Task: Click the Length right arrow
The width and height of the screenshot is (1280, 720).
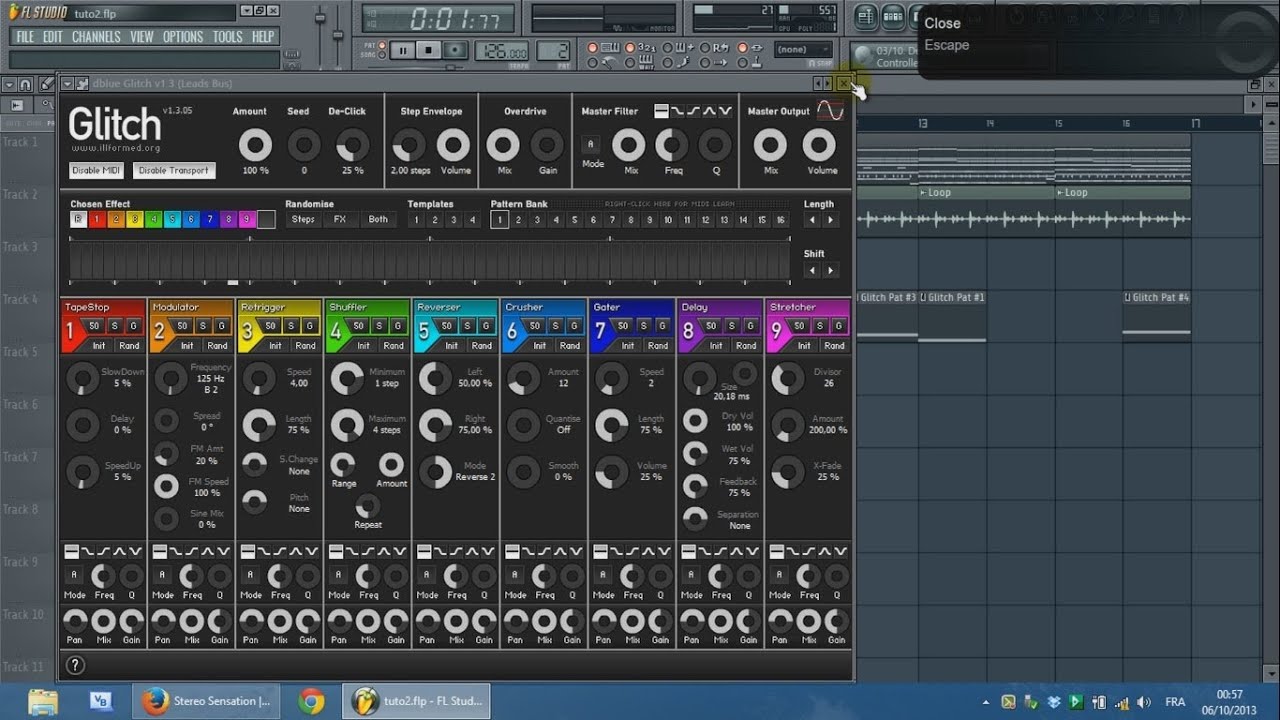Action: point(830,220)
